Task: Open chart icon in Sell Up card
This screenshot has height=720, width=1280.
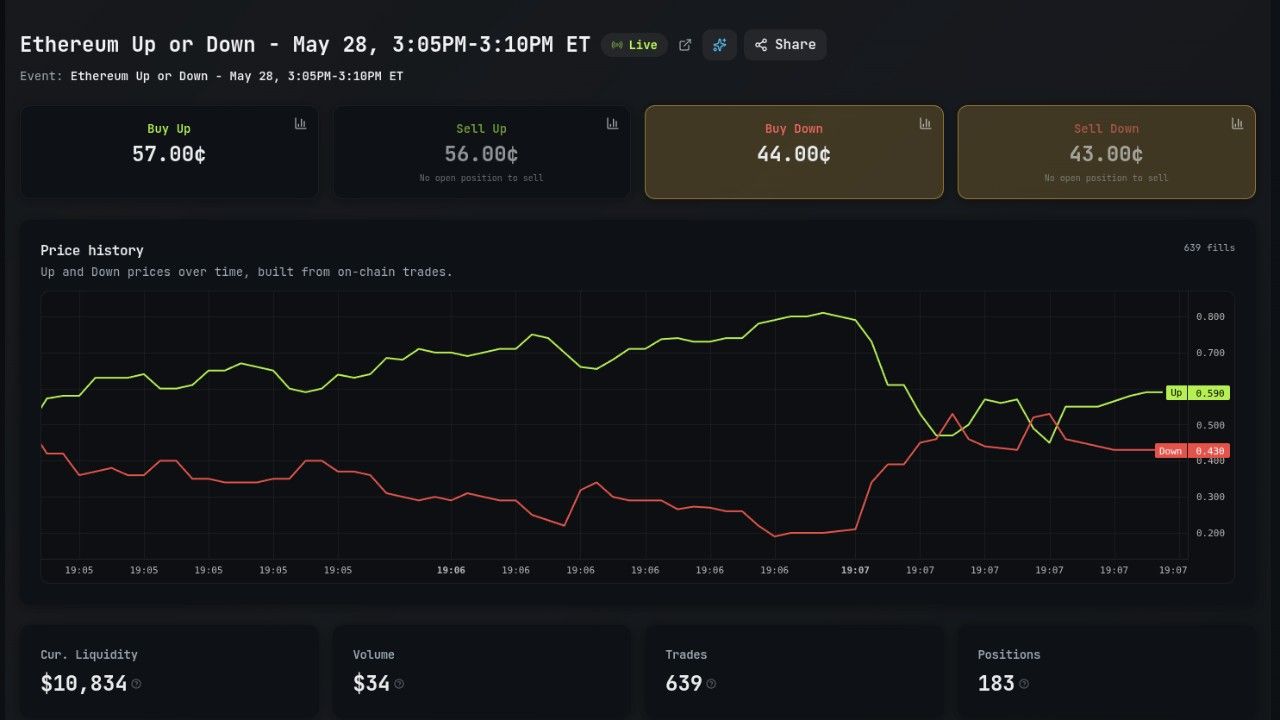Action: pyautogui.click(x=612, y=123)
